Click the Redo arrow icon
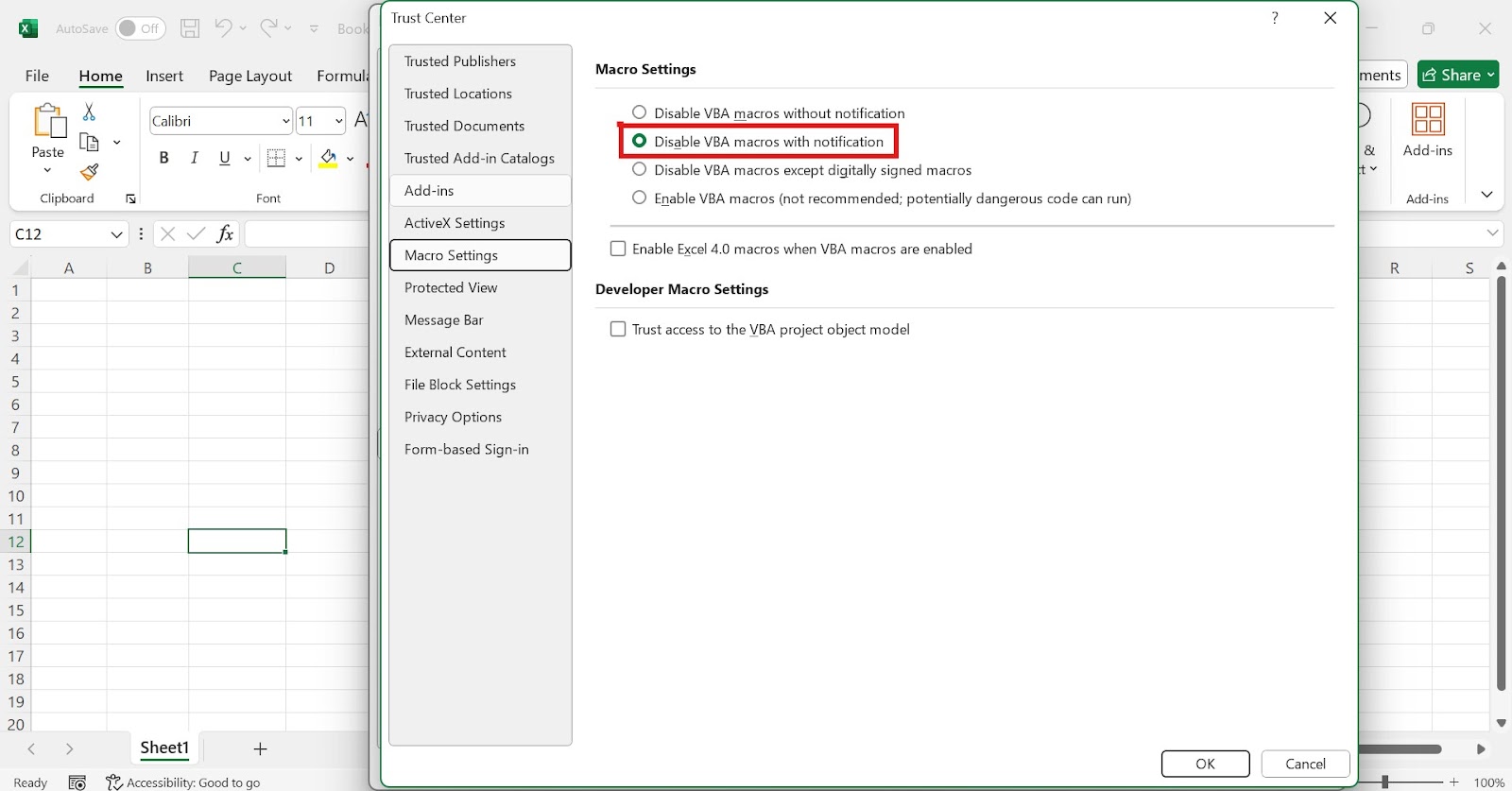Screen dimensions: 1512x791 point(269,28)
